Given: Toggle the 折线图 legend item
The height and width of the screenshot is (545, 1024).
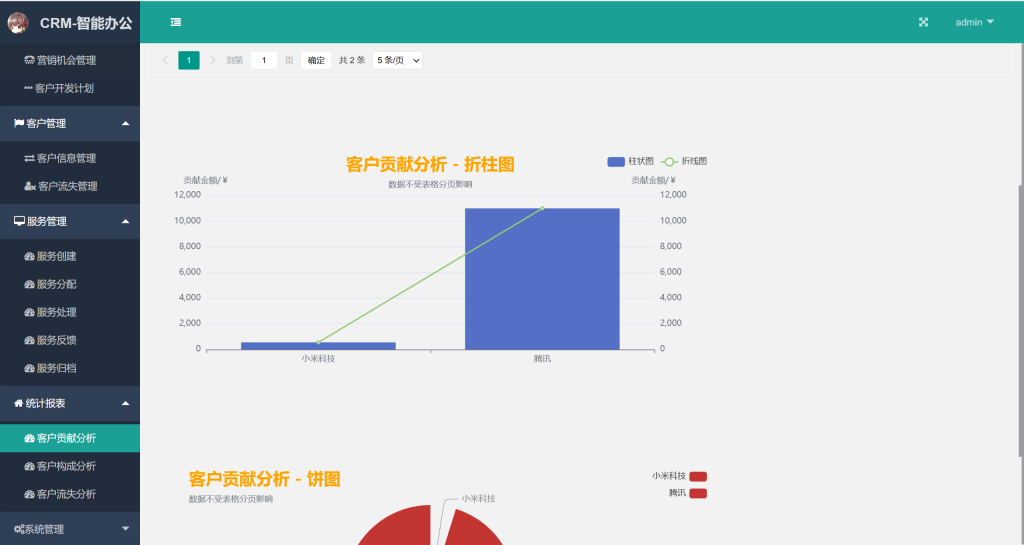Looking at the screenshot, I should pos(684,161).
